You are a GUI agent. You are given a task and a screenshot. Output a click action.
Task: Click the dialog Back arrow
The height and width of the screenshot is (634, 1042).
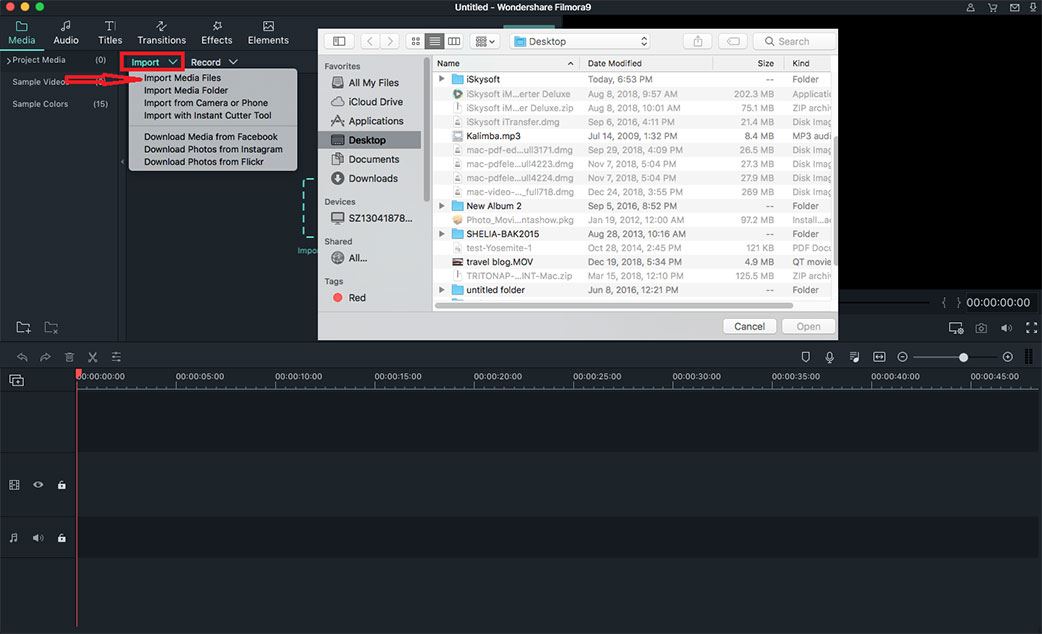369,41
